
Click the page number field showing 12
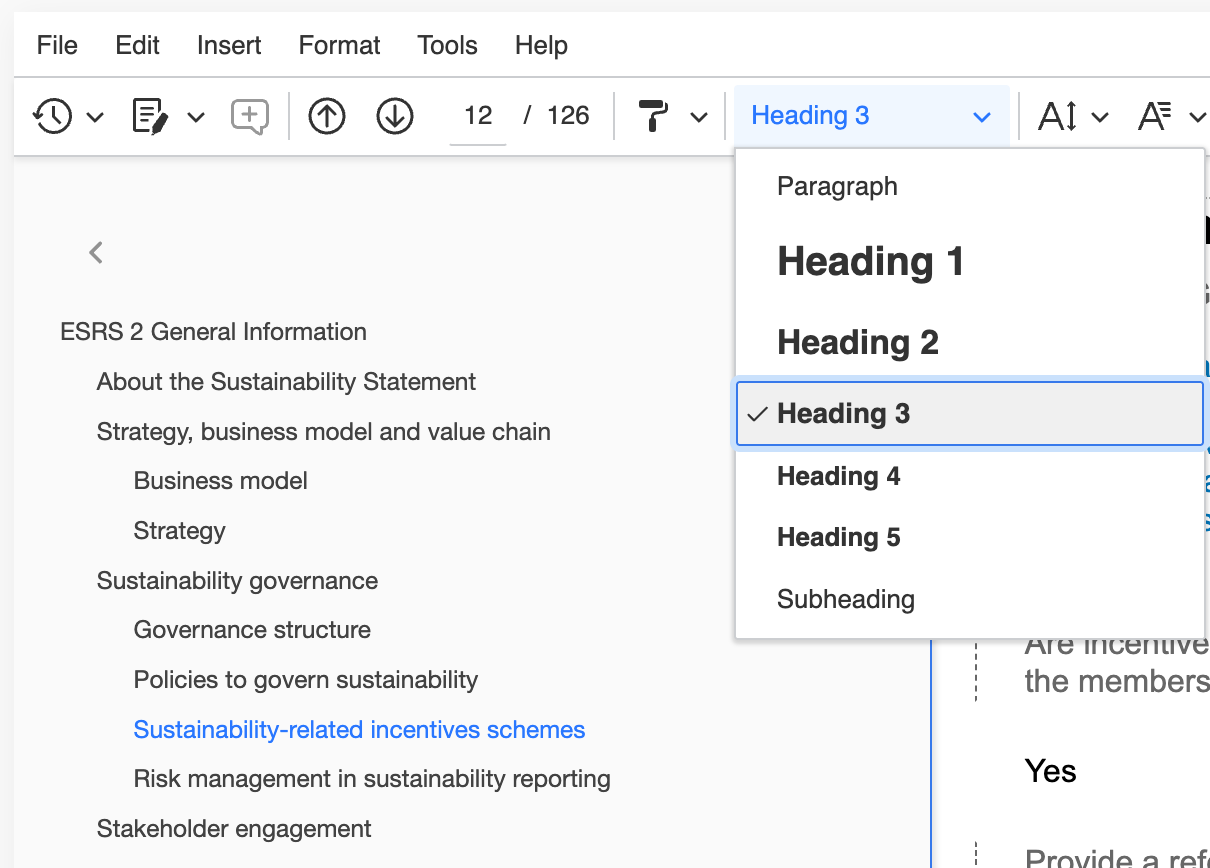478,116
